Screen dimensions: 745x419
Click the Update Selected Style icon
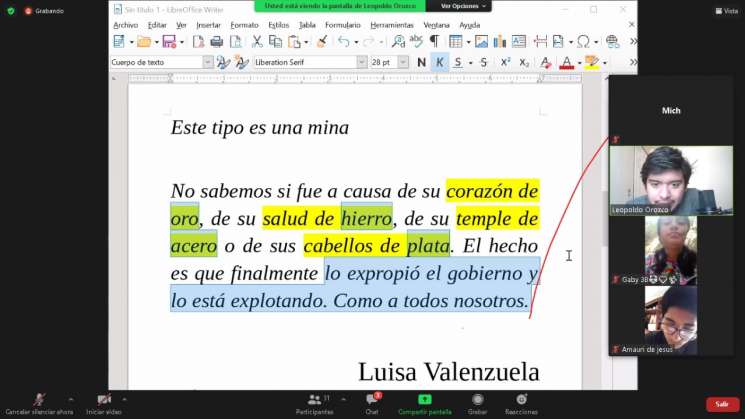(x=223, y=62)
